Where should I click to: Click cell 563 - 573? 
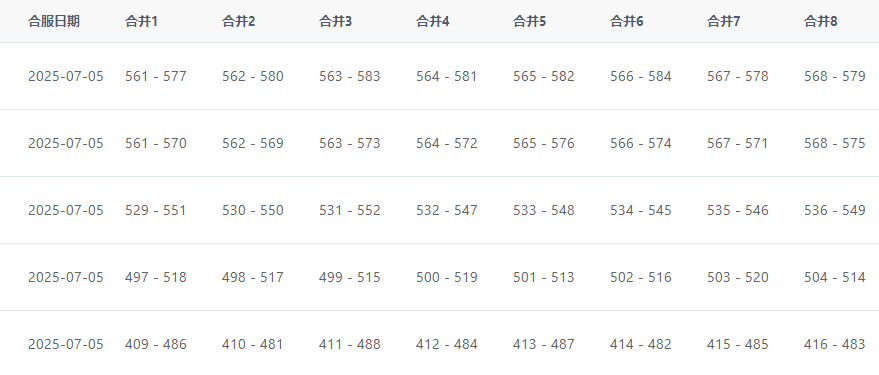pos(350,143)
